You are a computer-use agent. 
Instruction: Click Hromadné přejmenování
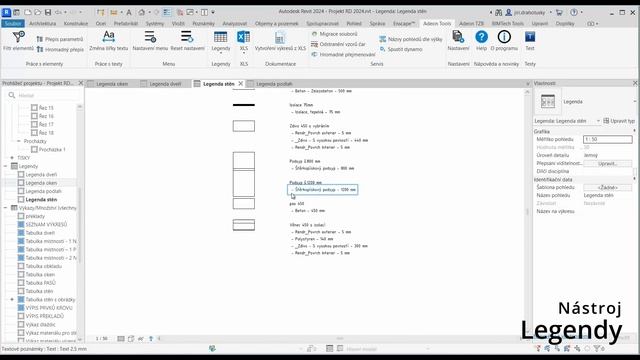(343, 54)
